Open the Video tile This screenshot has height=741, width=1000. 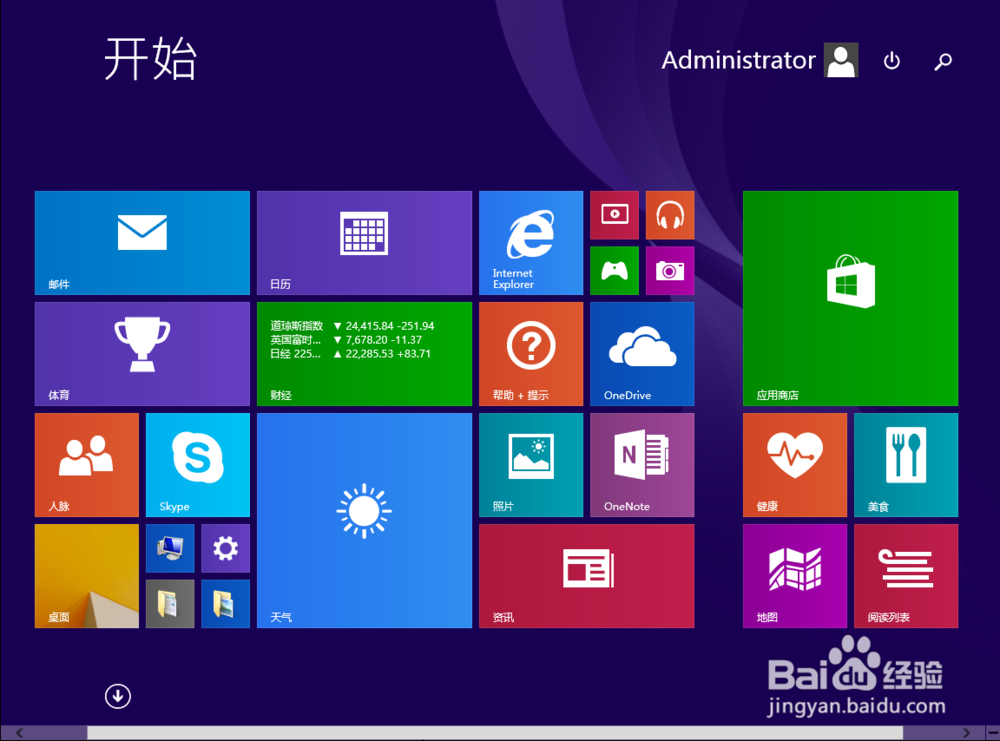[614, 215]
